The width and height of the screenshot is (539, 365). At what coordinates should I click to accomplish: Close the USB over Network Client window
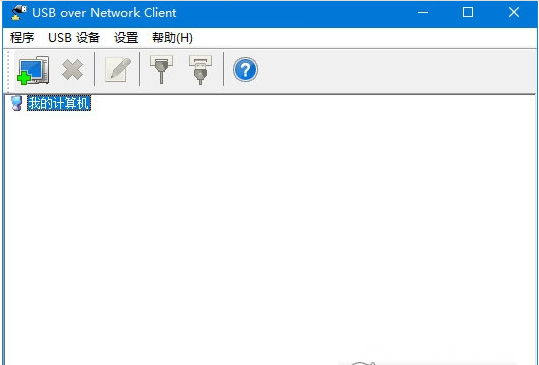point(514,13)
